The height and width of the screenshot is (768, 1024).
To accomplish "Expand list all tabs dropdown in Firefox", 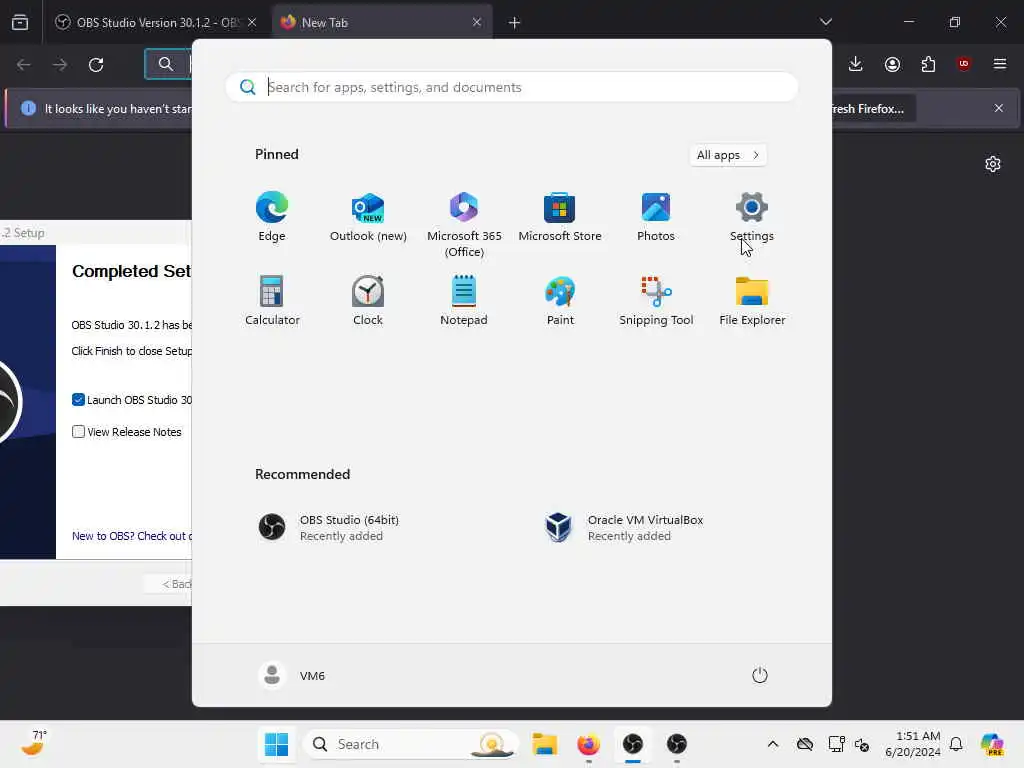I will (826, 22).
